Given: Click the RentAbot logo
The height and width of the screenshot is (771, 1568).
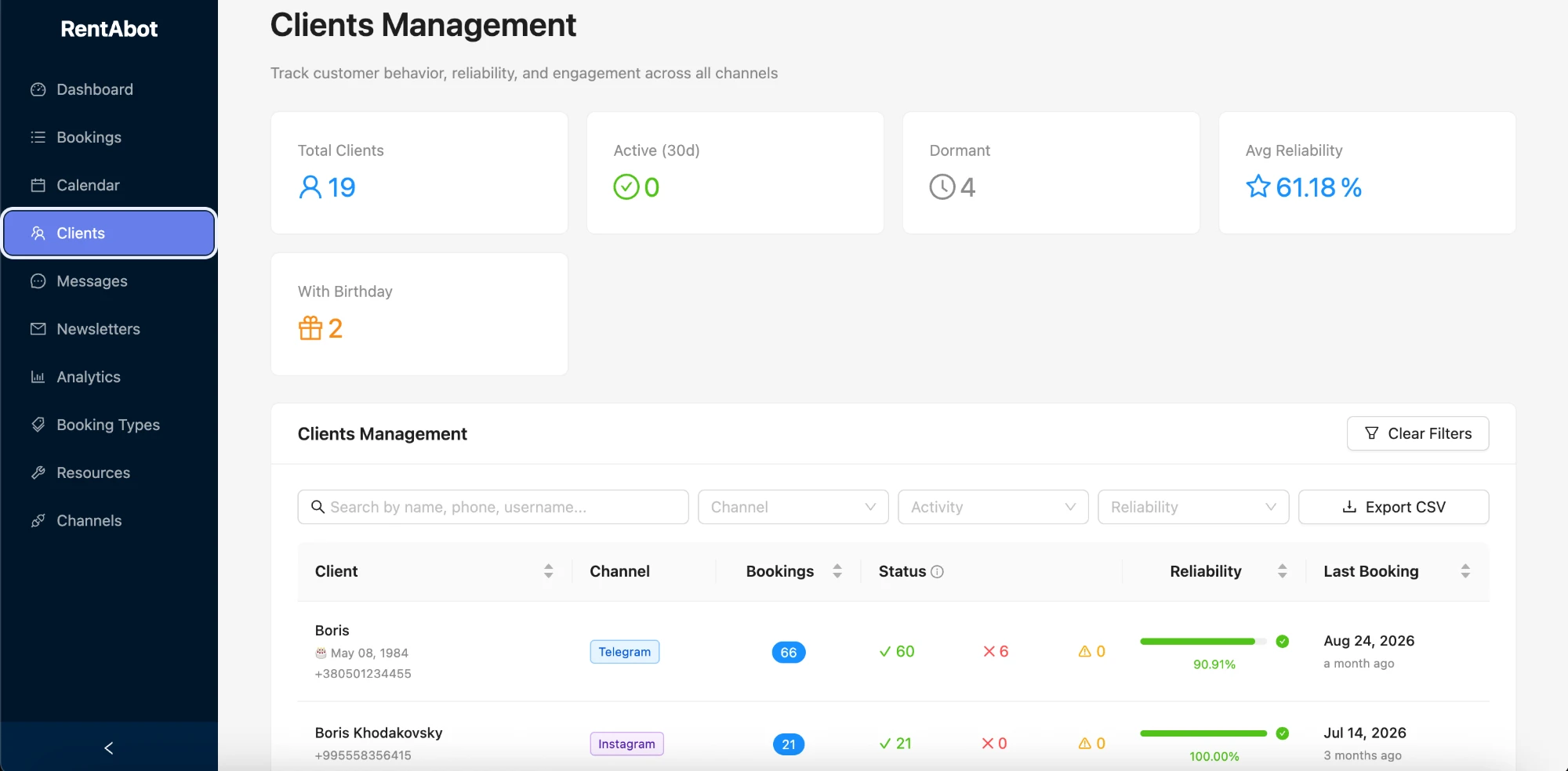Looking at the screenshot, I should point(109,29).
